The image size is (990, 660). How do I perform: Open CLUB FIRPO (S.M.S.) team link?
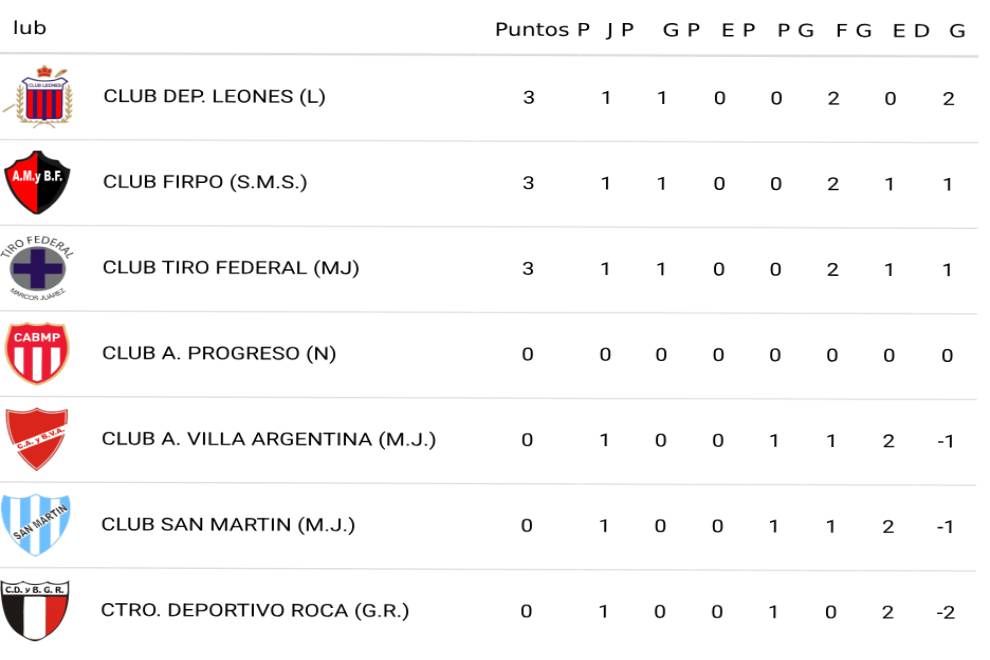pyautogui.click(x=205, y=182)
